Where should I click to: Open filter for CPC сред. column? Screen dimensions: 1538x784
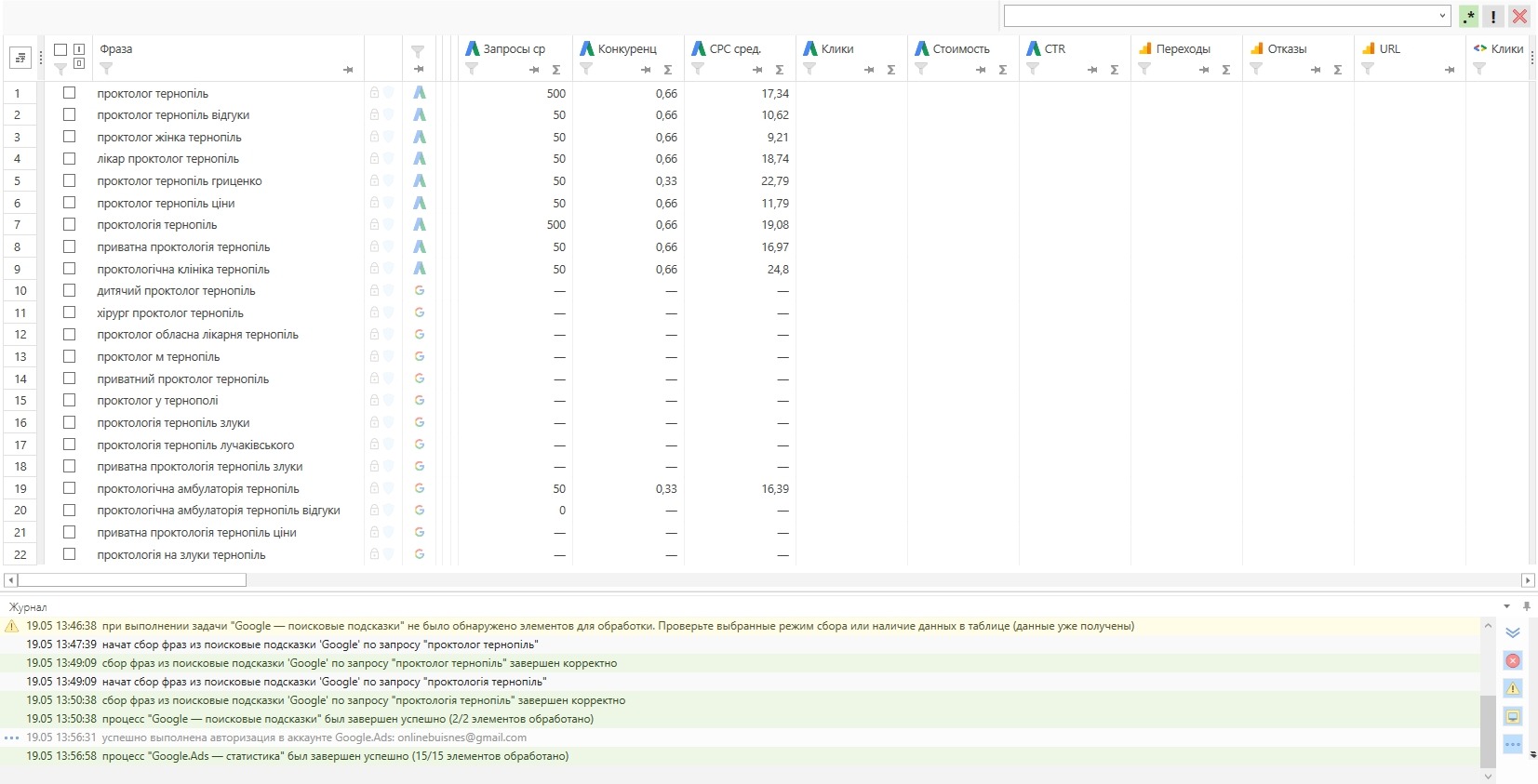coord(698,69)
